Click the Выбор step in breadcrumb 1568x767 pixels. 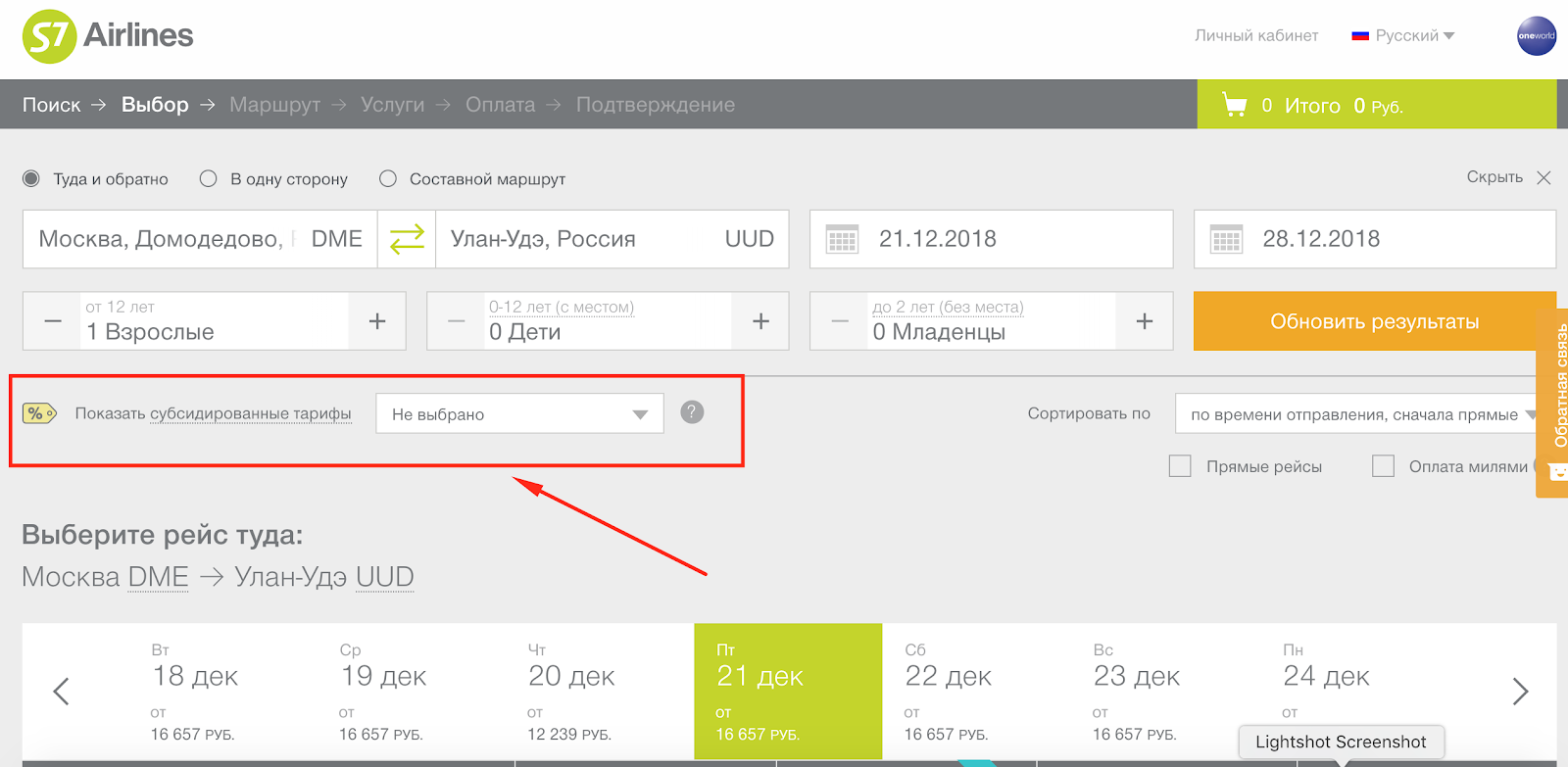tap(155, 105)
